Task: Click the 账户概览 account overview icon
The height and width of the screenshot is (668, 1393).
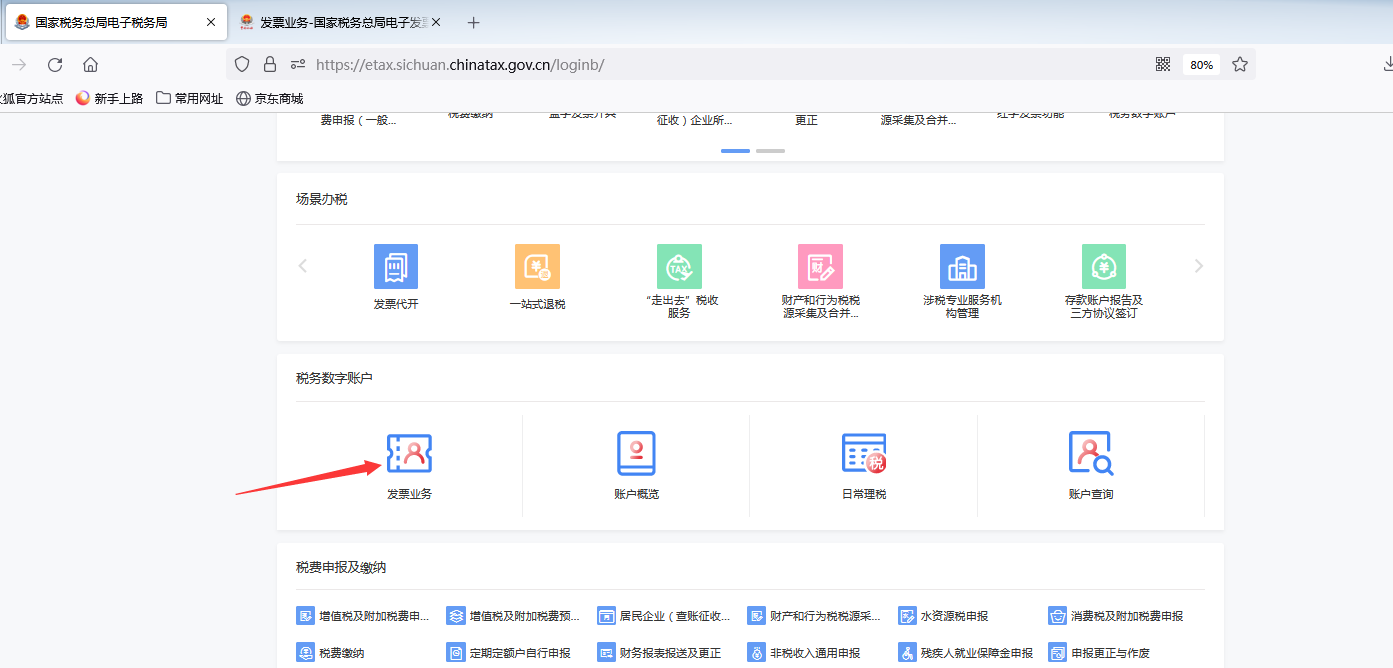Action: [636, 455]
